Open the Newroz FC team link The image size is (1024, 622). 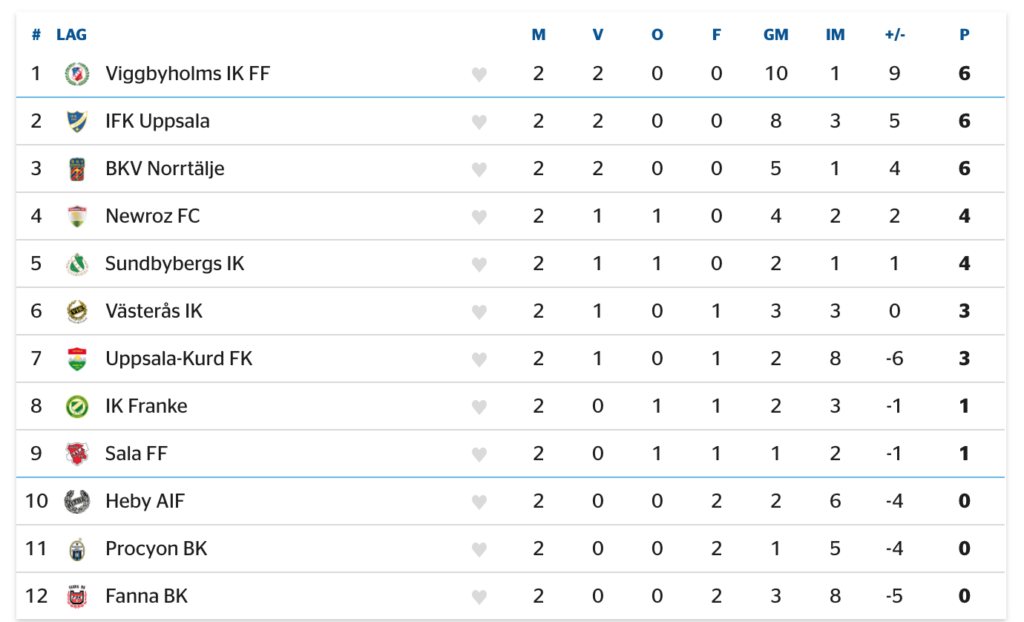click(153, 216)
